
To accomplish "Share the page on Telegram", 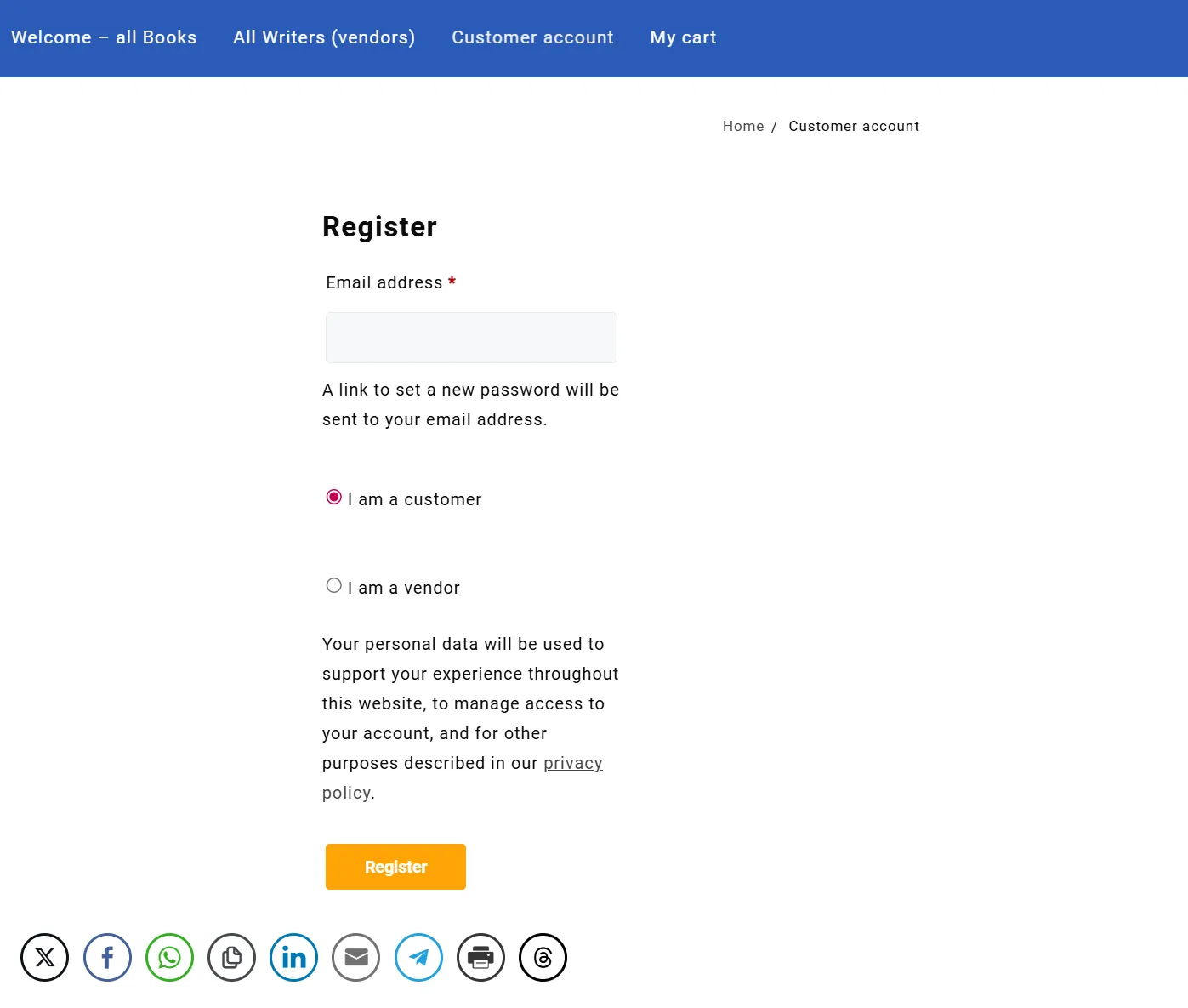I will (418, 957).
